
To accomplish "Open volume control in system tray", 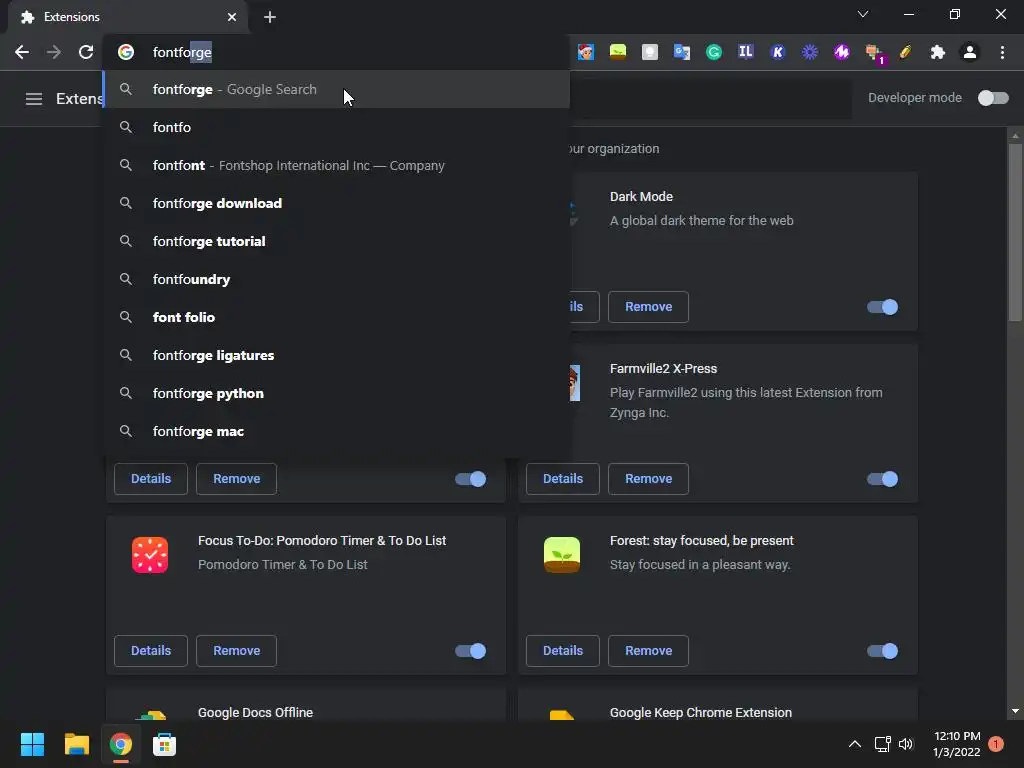I will pos(906,744).
